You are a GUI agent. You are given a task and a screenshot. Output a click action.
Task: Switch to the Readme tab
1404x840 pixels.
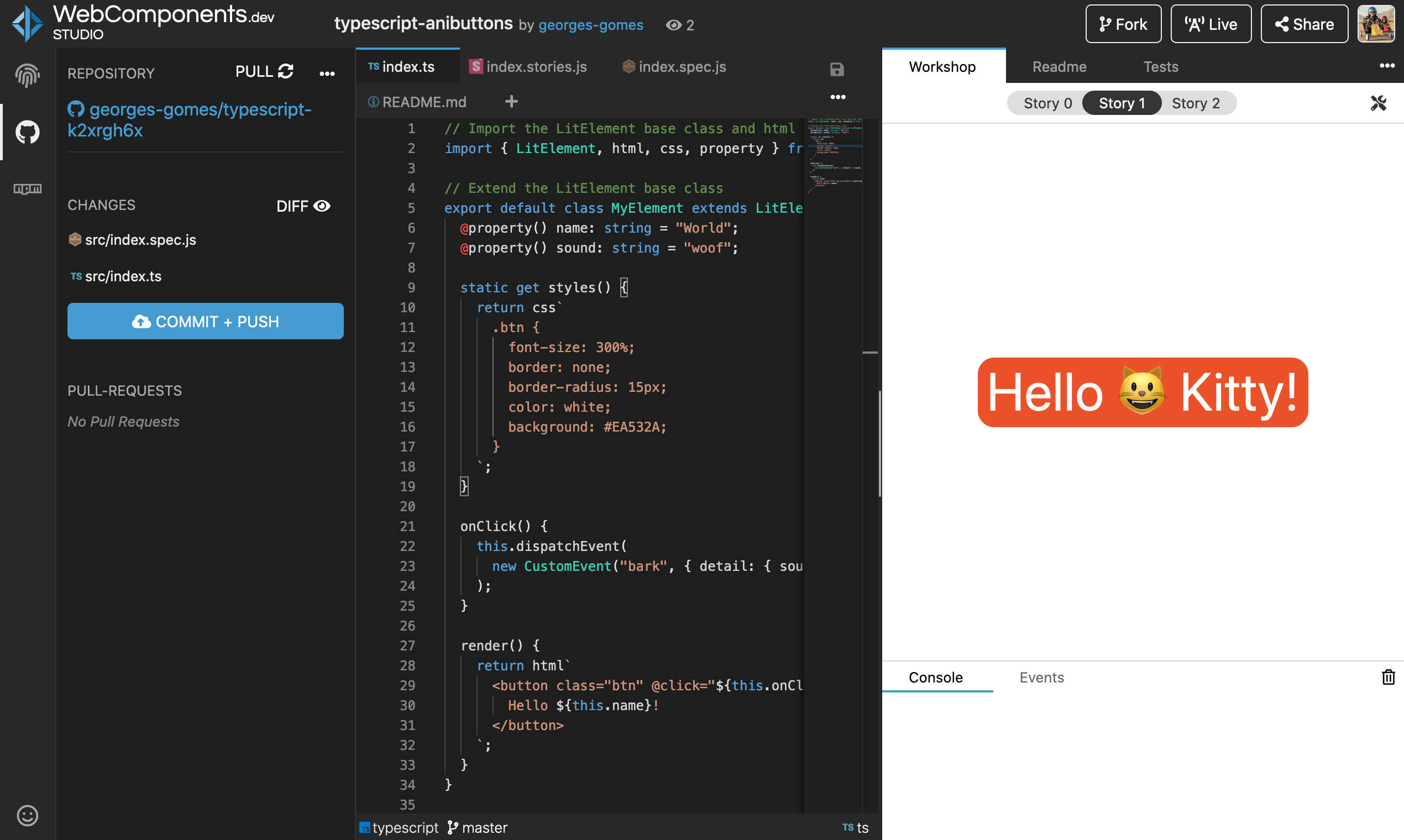[1059, 66]
